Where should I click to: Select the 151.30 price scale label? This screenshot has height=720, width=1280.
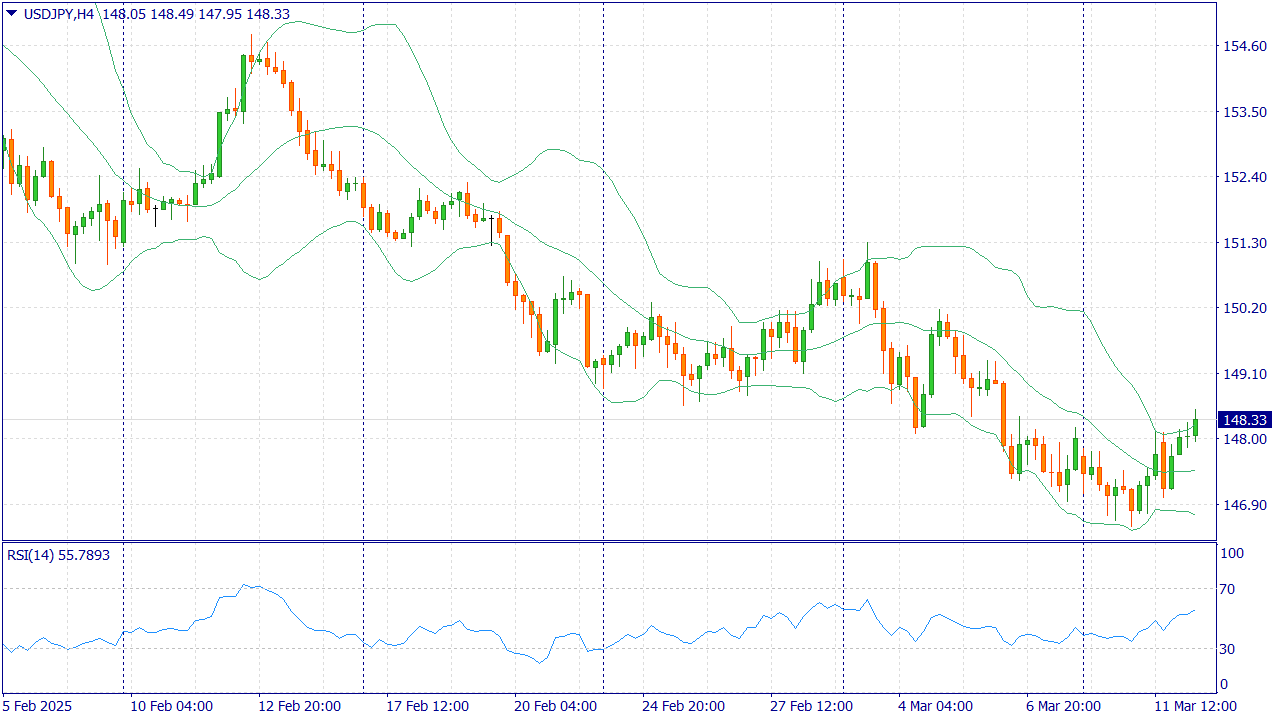(x=1245, y=243)
